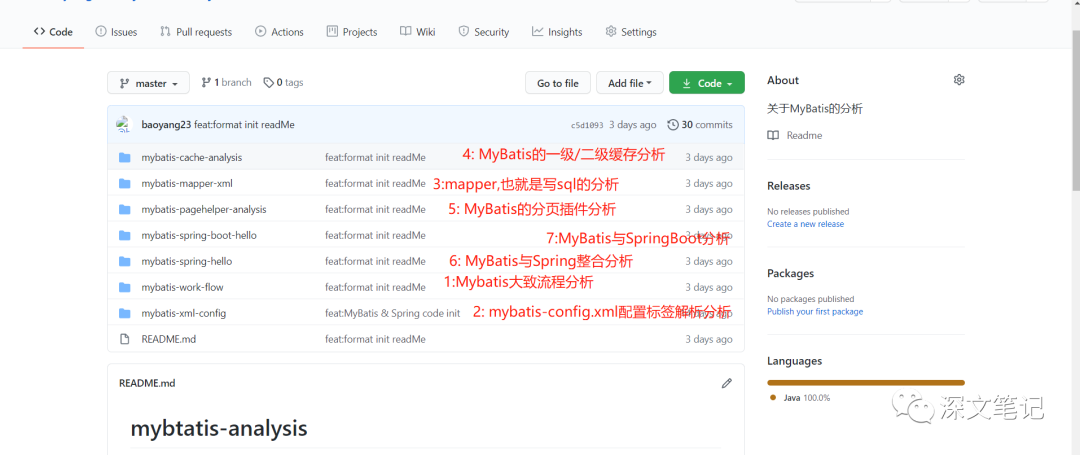Click folder icon for mybatis-spring-hello
This screenshot has height=455, width=1080.
[125, 262]
